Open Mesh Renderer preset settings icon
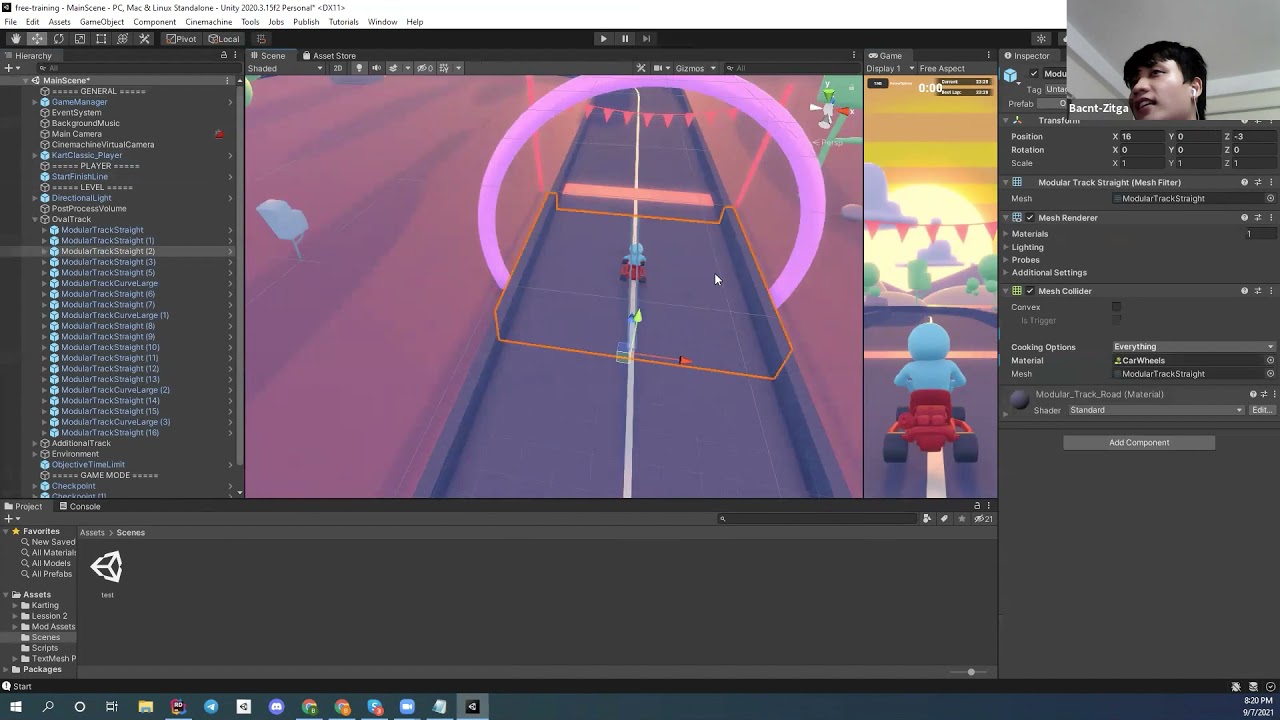Image resolution: width=1280 pixels, height=720 pixels. click(1258, 218)
